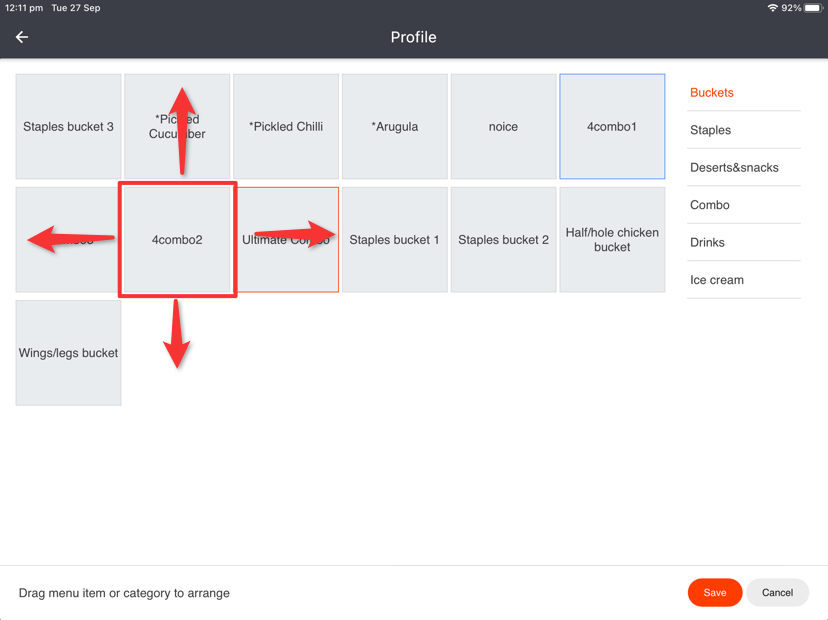
Task: Tap the back arrow icon
Action: (x=22, y=37)
